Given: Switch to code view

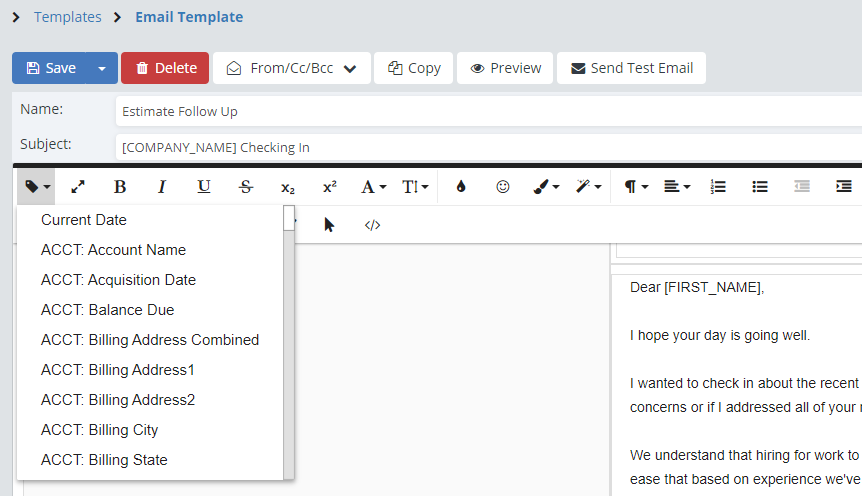Looking at the screenshot, I should tap(372, 225).
